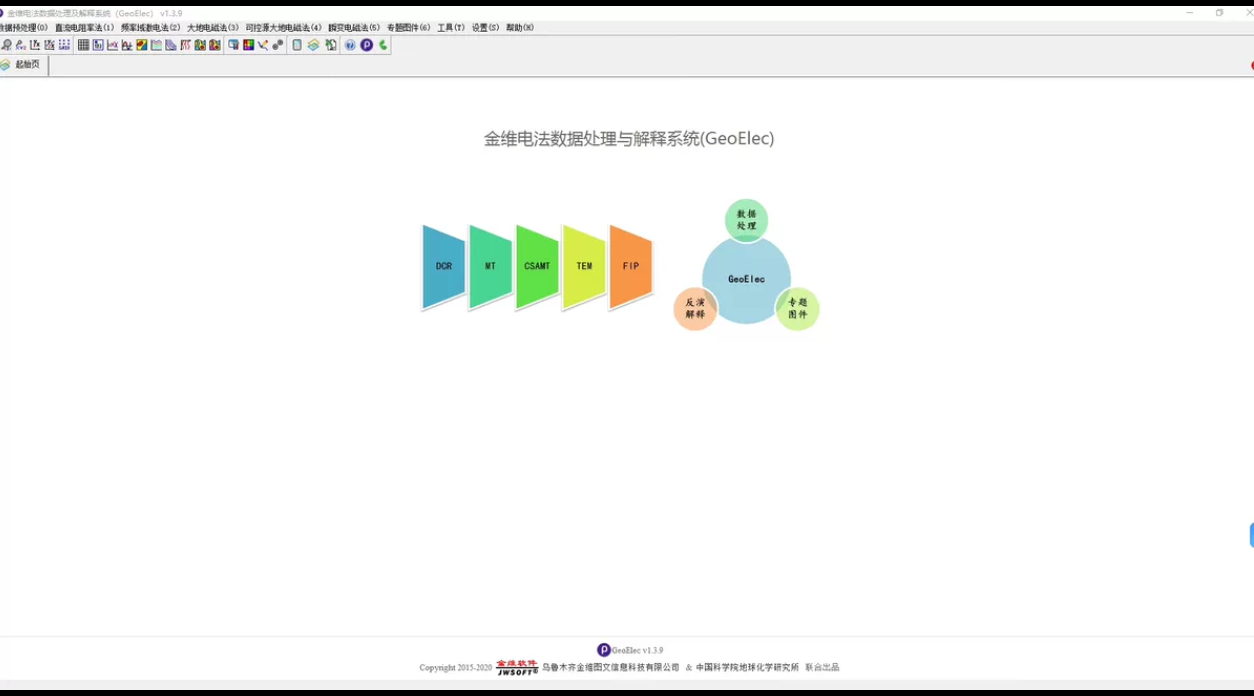1254x696 pixels.
Task: Click the green arrow document toolbar icon
Action: pyautogui.click(x=330, y=45)
